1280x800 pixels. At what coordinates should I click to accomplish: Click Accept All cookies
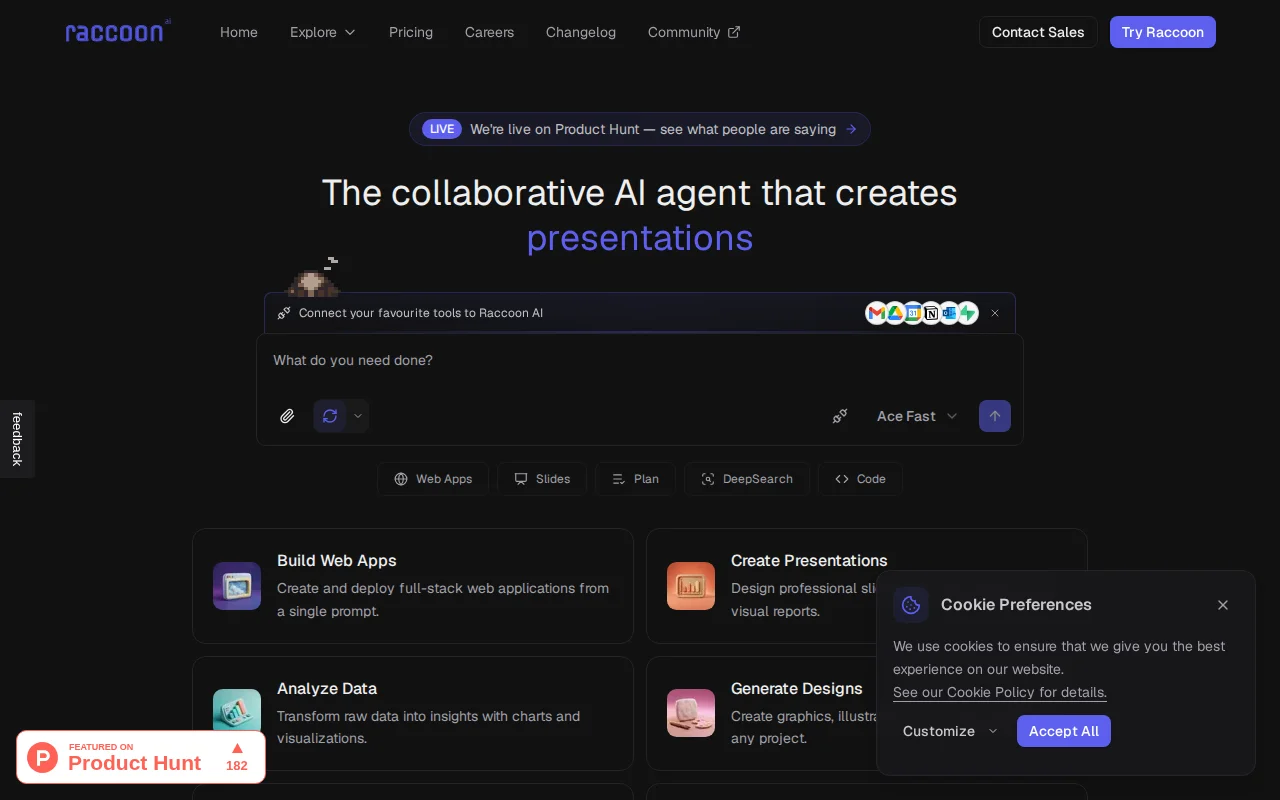(1064, 731)
